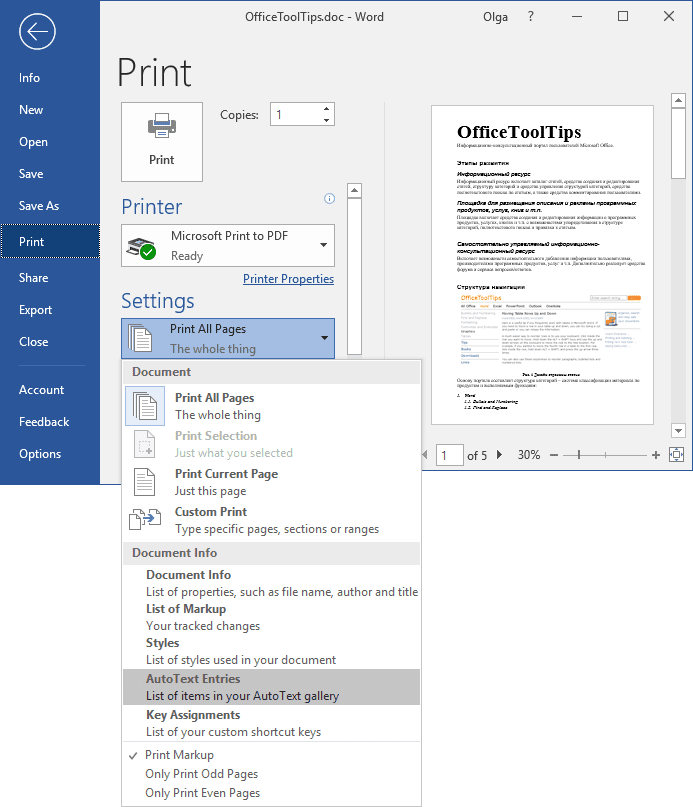Go back using the circled arrow

[x=37, y=31]
